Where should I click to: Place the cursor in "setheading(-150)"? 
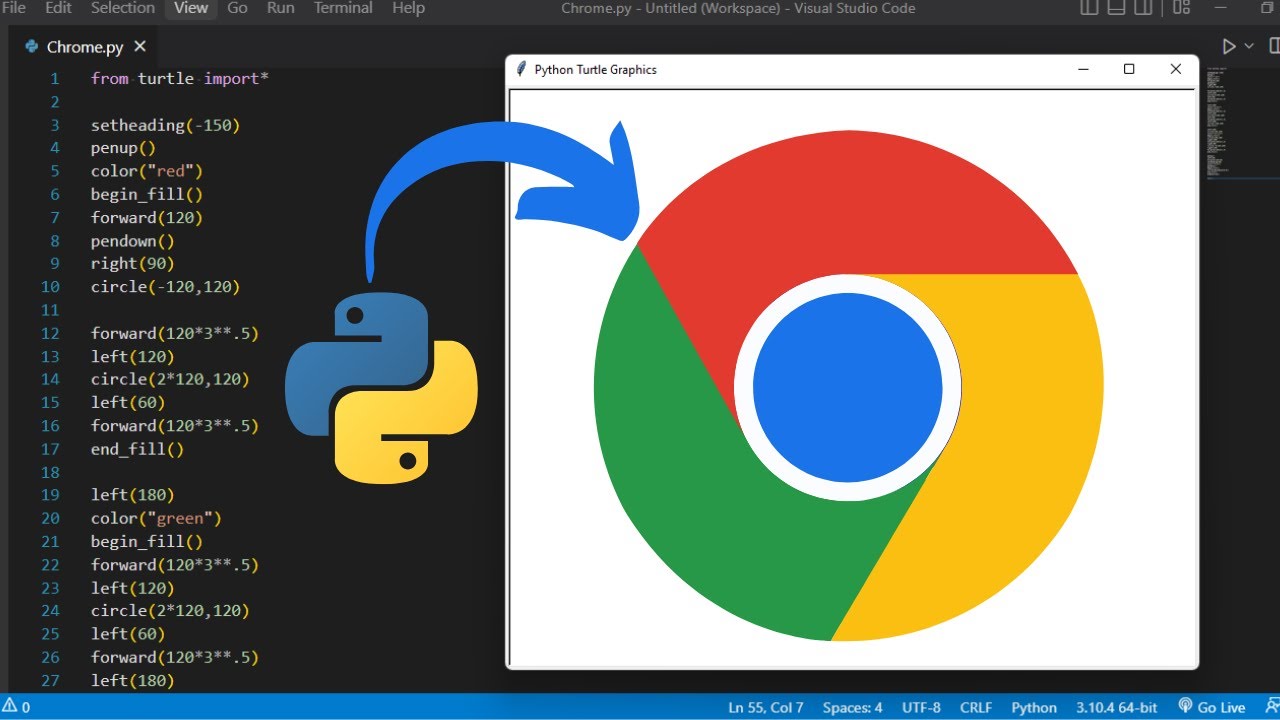tap(165, 125)
